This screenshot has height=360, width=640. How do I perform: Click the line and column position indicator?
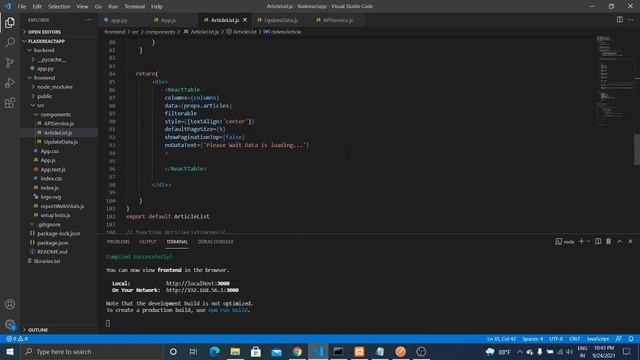point(501,339)
